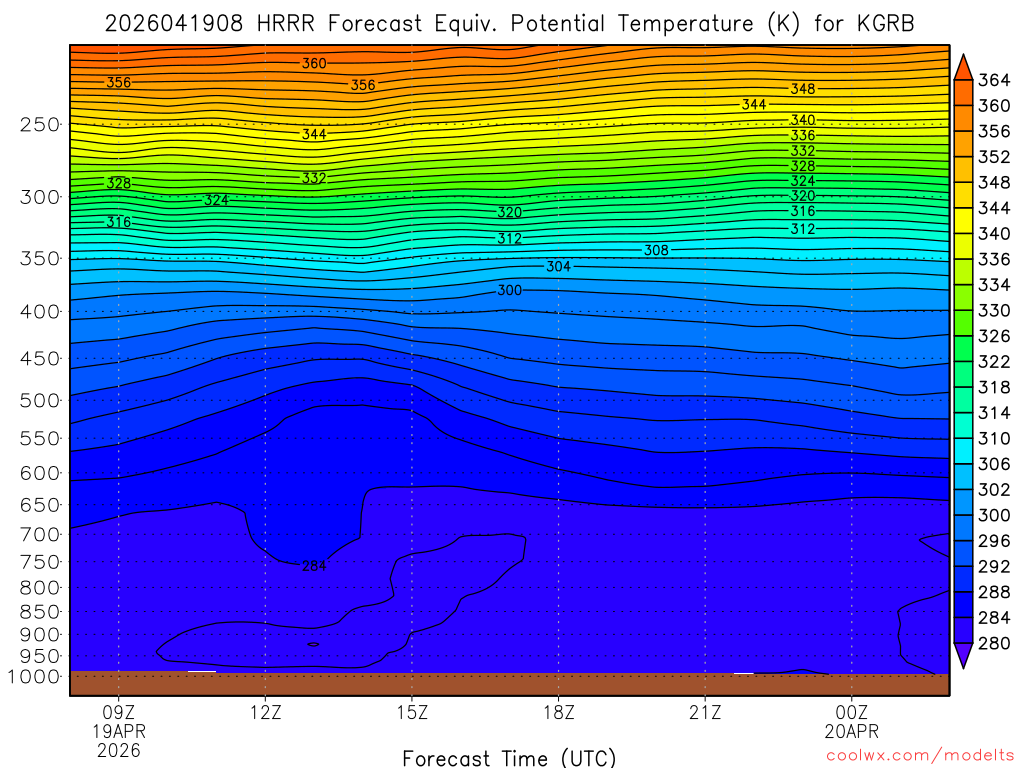The width and height of the screenshot is (1024, 768).
Task: Click the 300 pressure level label
Action: coord(40,197)
